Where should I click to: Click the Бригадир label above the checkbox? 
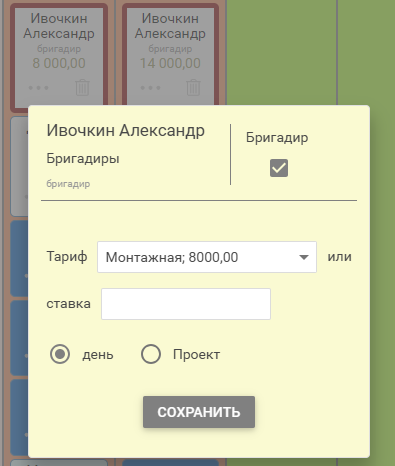tap(277, 138)
